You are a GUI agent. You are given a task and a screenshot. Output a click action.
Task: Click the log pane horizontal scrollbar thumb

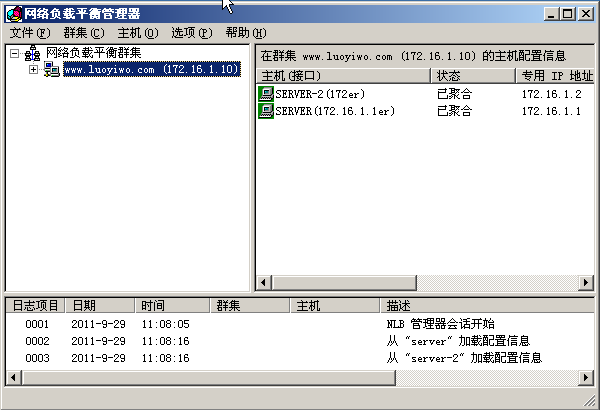pos(209,377)
